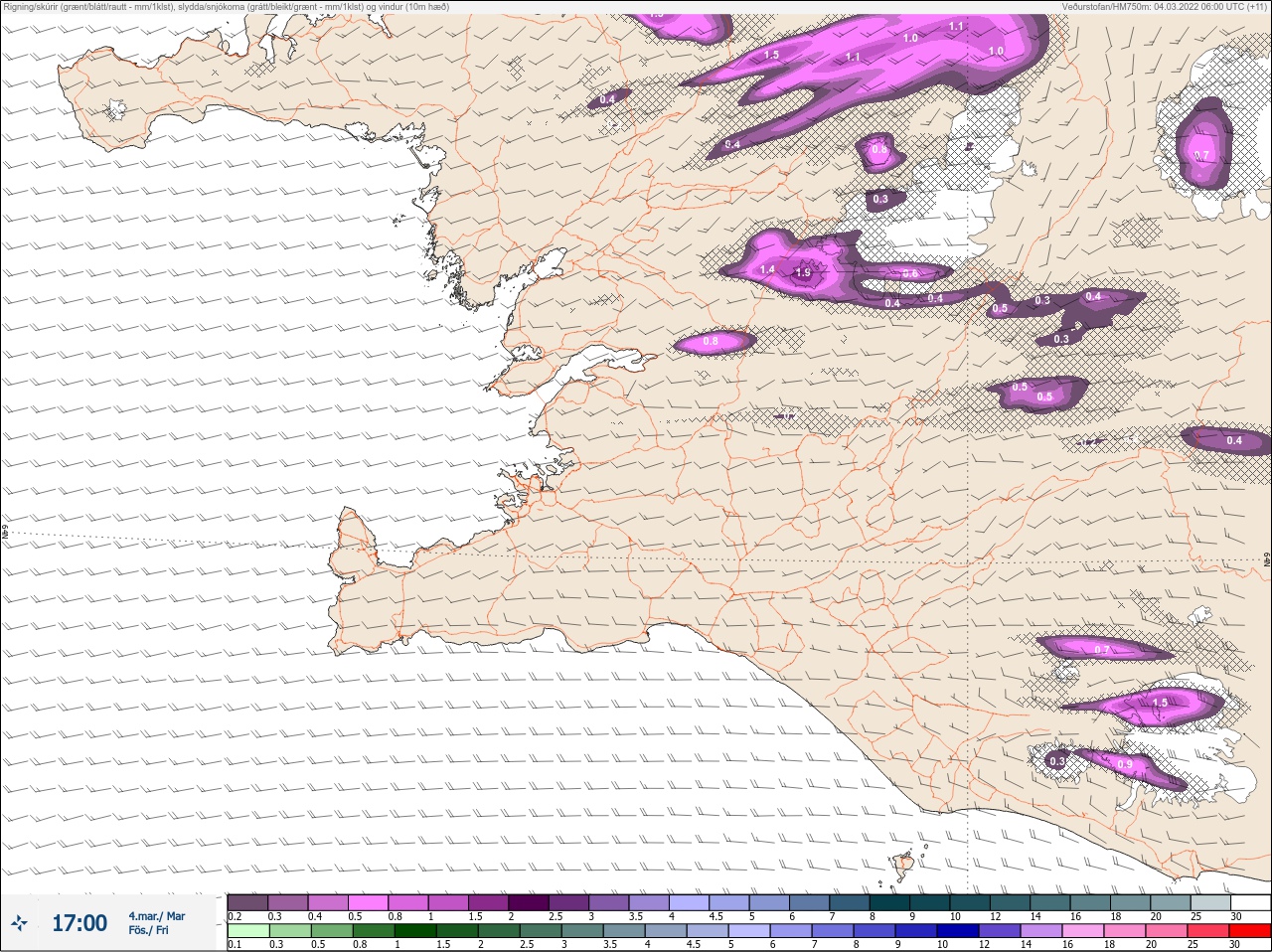Click the red rain legend swatch at 30
Viewport: 1272px width, 952px height.
(x=1250, y=931)
